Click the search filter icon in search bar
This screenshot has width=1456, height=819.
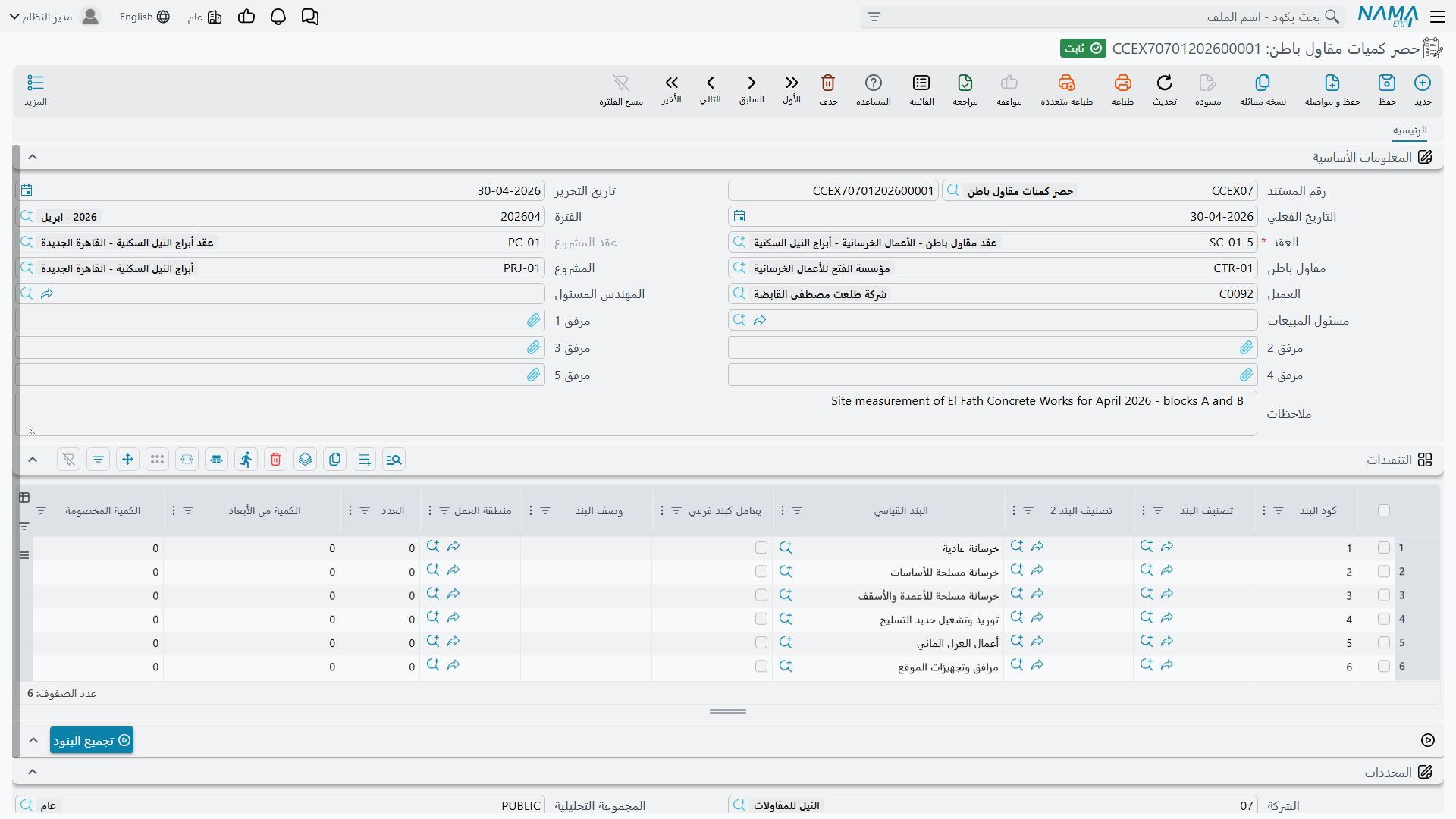pos(874,17)
